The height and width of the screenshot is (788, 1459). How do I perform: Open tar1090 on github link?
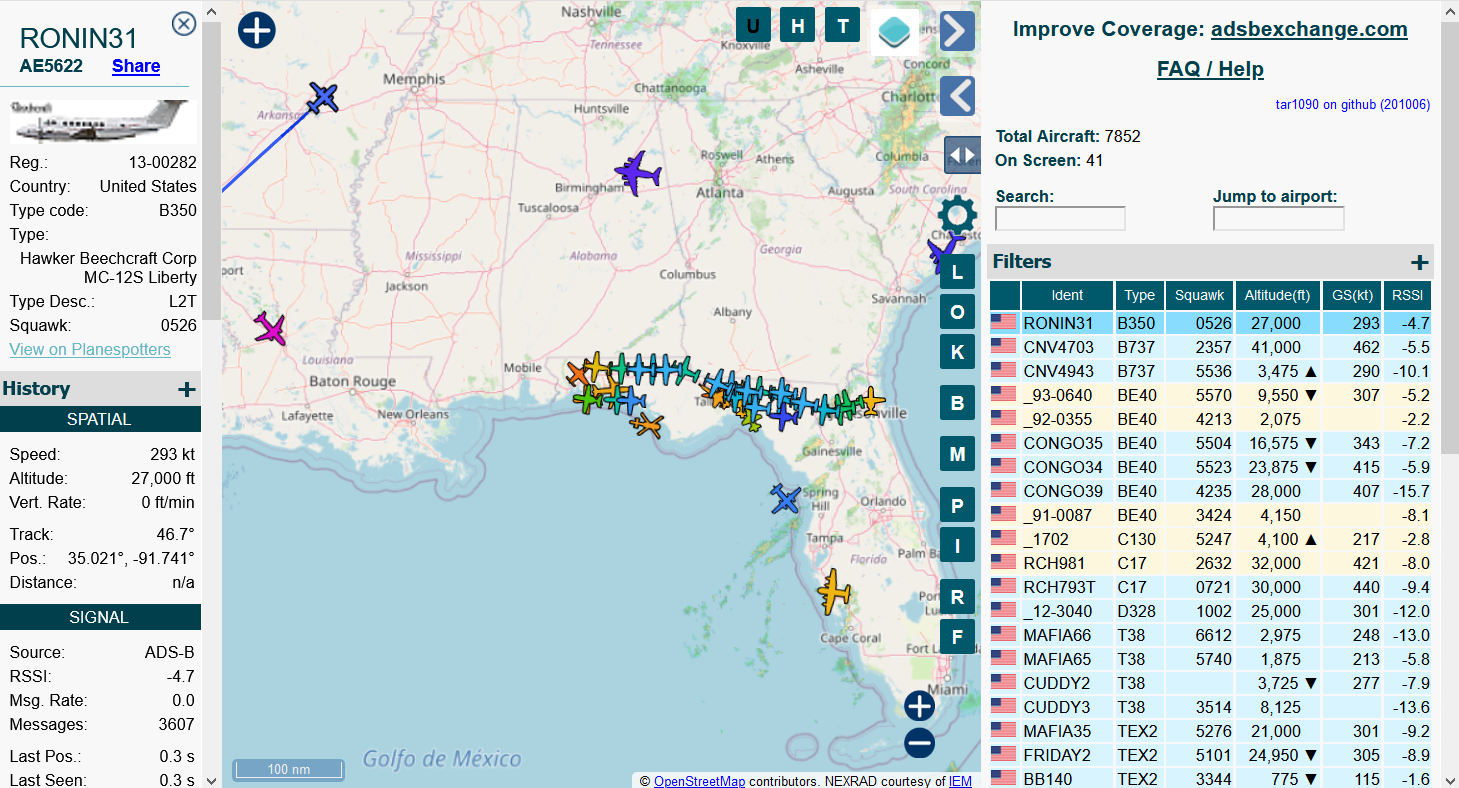coord(1352,104)
